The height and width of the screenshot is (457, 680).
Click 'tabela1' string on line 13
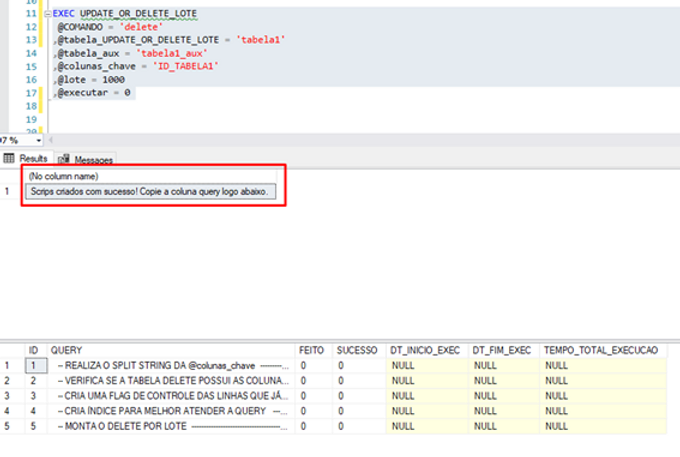pos(261,40)
